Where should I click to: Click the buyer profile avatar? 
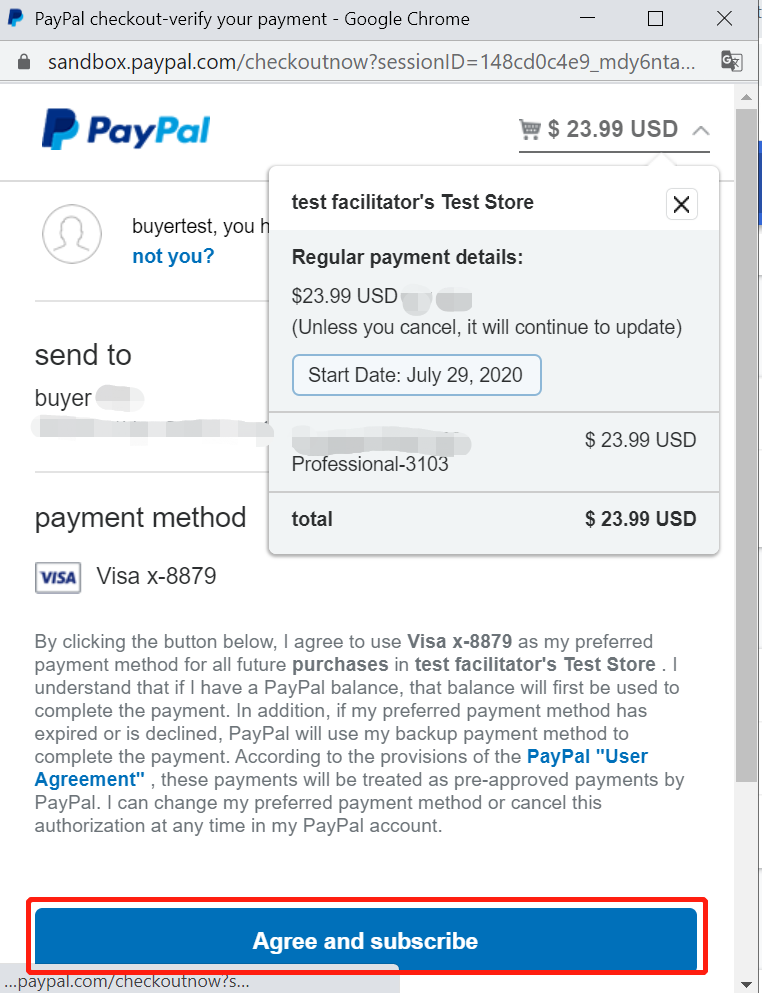click(x=72, y=233)
